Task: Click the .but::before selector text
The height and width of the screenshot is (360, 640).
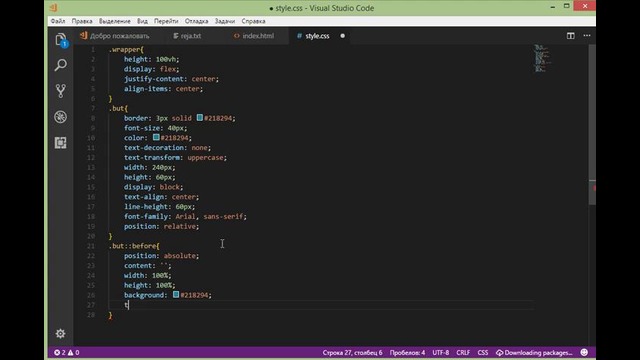Action: [x=134, y=246]
